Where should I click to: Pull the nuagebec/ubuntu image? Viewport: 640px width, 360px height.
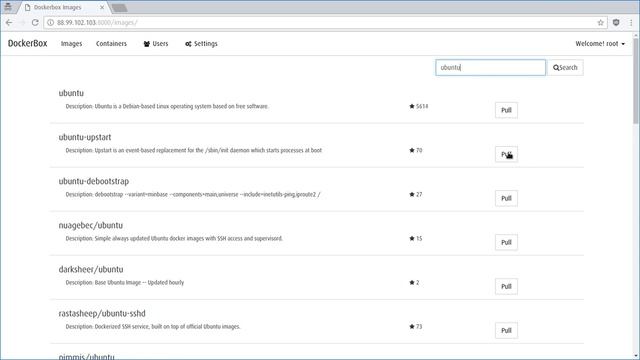(506, 242)
